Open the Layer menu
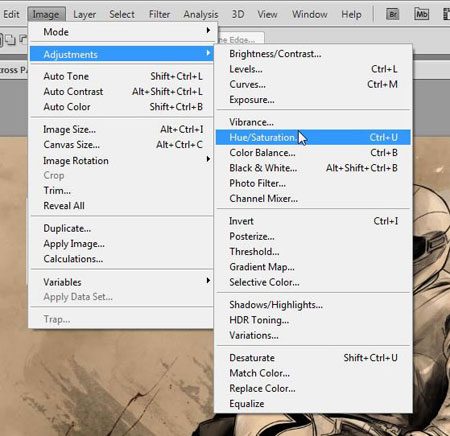The width and height of the screenshot is (450, 436). (x=84, y=14)
